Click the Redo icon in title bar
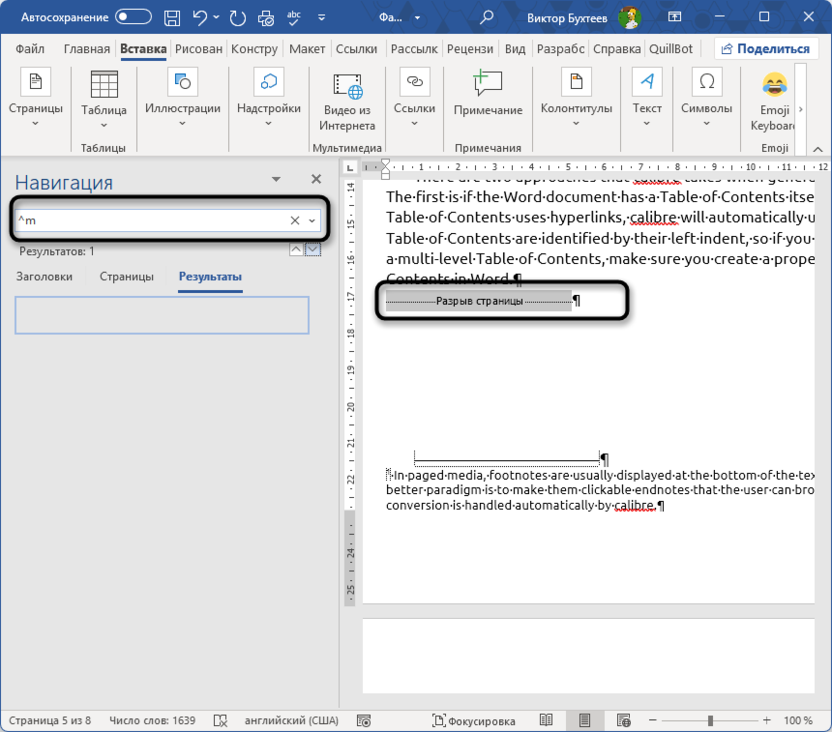832x732 pixels. click(237, 18)
